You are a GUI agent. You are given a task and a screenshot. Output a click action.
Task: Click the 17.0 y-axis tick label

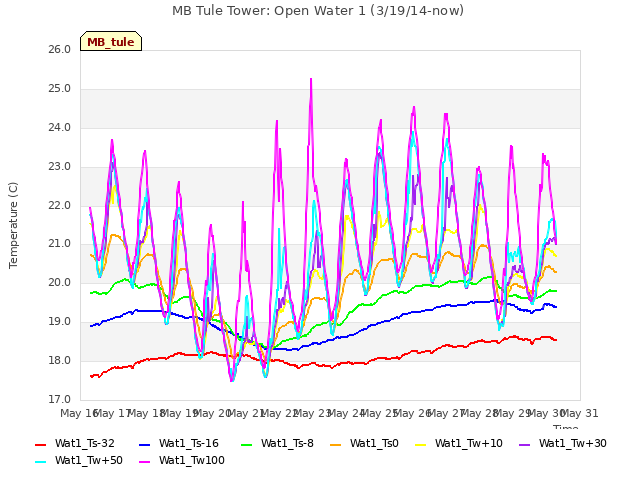[60, 399]
